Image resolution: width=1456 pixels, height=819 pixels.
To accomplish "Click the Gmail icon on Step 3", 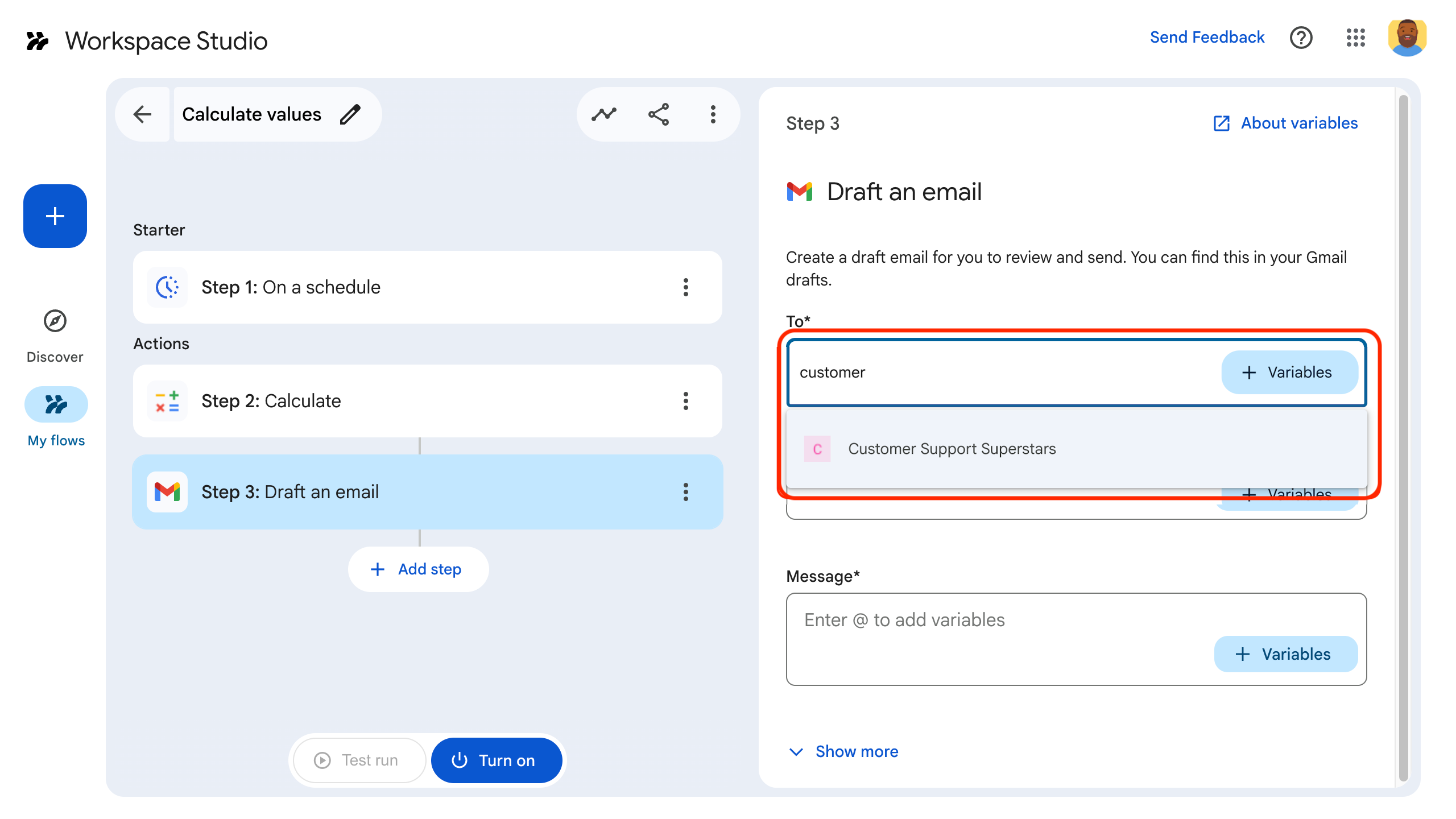I will pyautogui.click(x=167, y=491).
